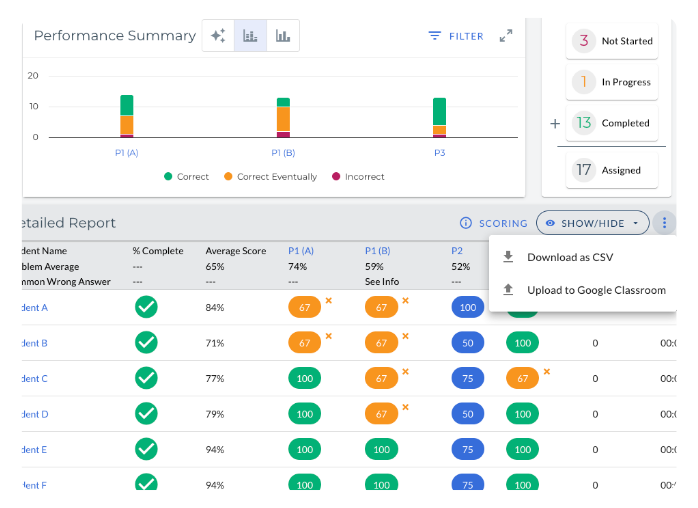Click Student E's completion checkmark

[146, 449]
